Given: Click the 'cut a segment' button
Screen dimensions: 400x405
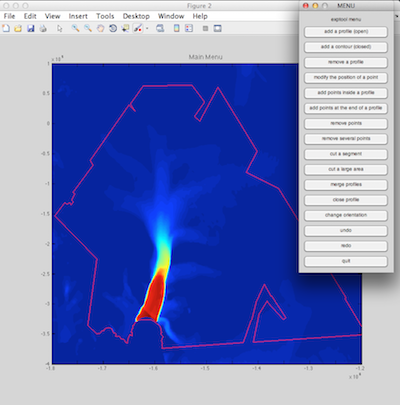Looking at the screenshot, I should pos(346,154).
